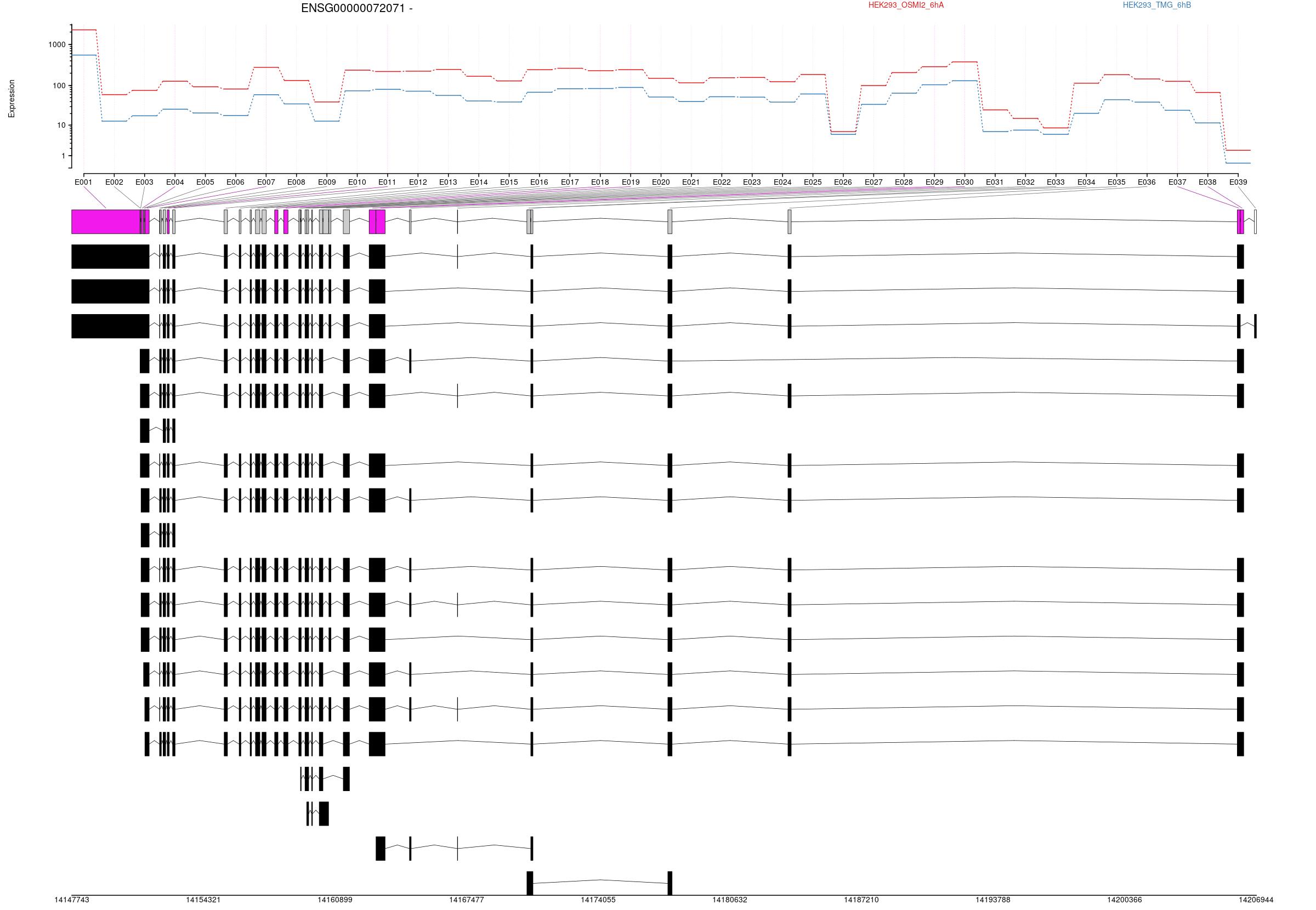Click genomic coordinate 14154321
This screenshot has height=910, width=1316.
tap(203, 900)
